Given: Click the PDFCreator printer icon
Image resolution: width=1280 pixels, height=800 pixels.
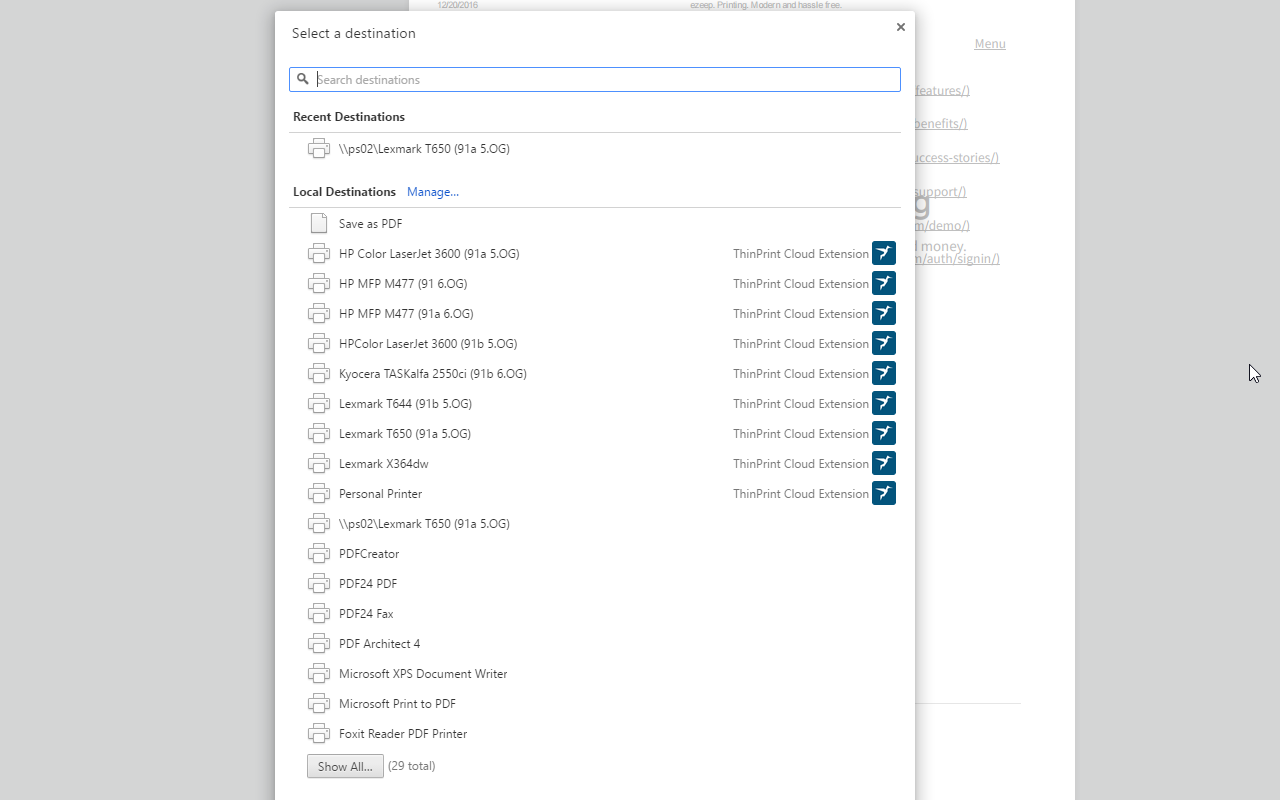Looking at the screenshot, I should pyautogui.click(x=319, y=553).
